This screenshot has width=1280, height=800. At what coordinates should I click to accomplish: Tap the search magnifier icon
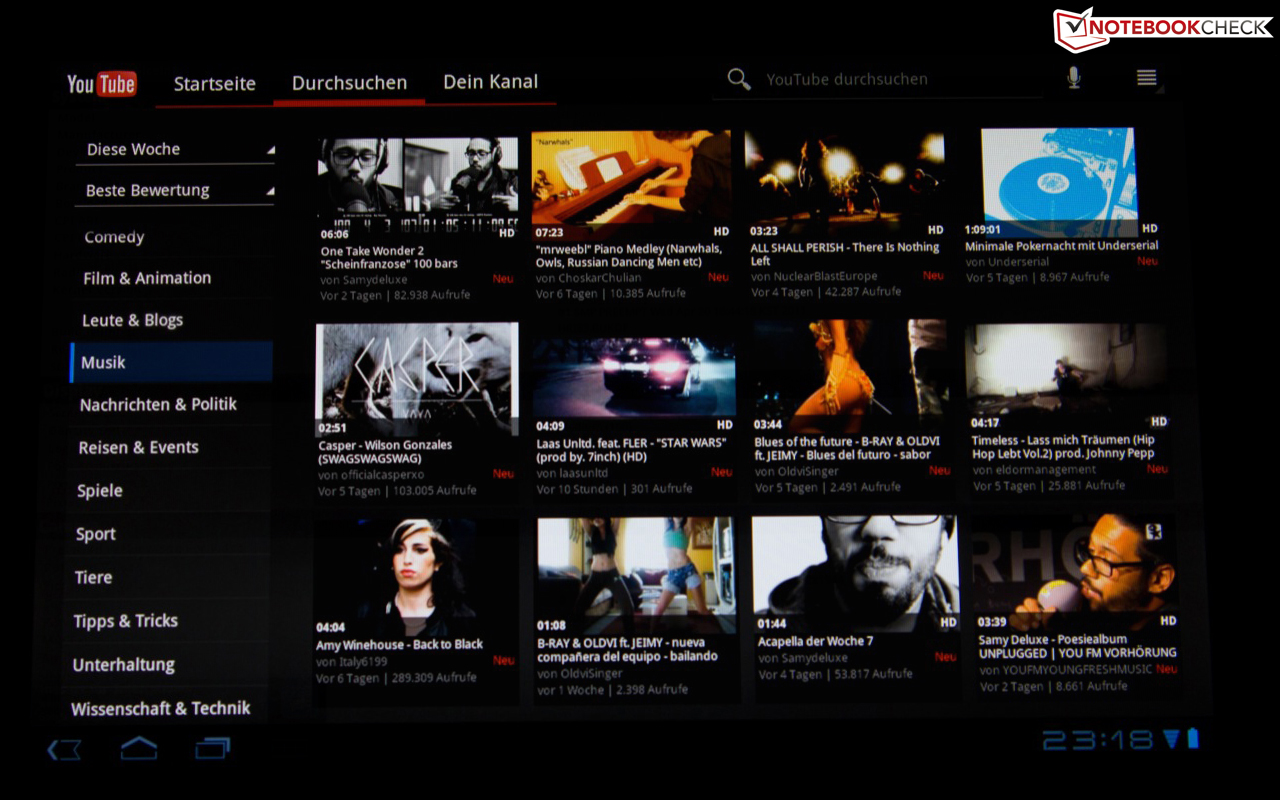[739, 80]
